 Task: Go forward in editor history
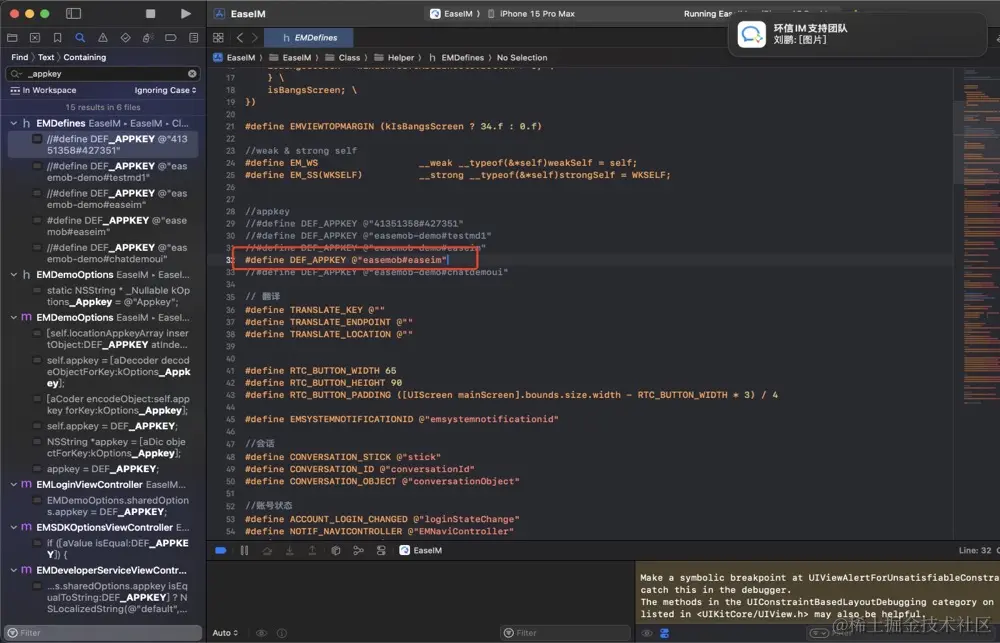tap(254, 38)
